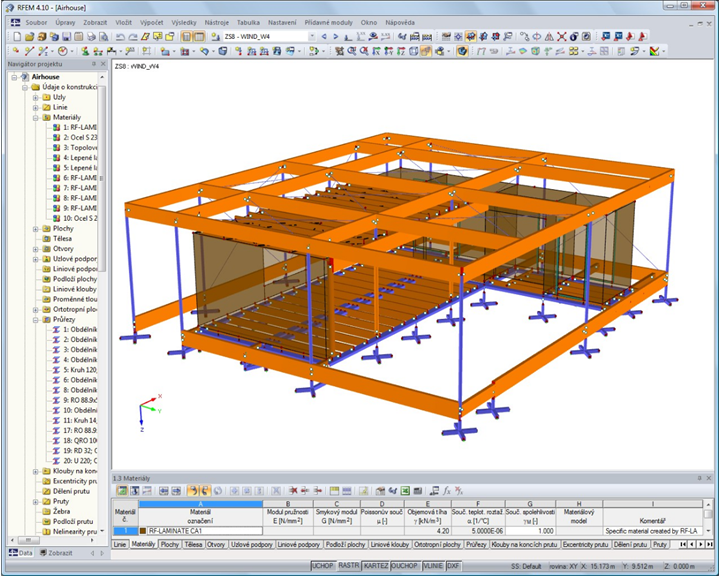Open the Soubor menu

click(x=36, y=22)
